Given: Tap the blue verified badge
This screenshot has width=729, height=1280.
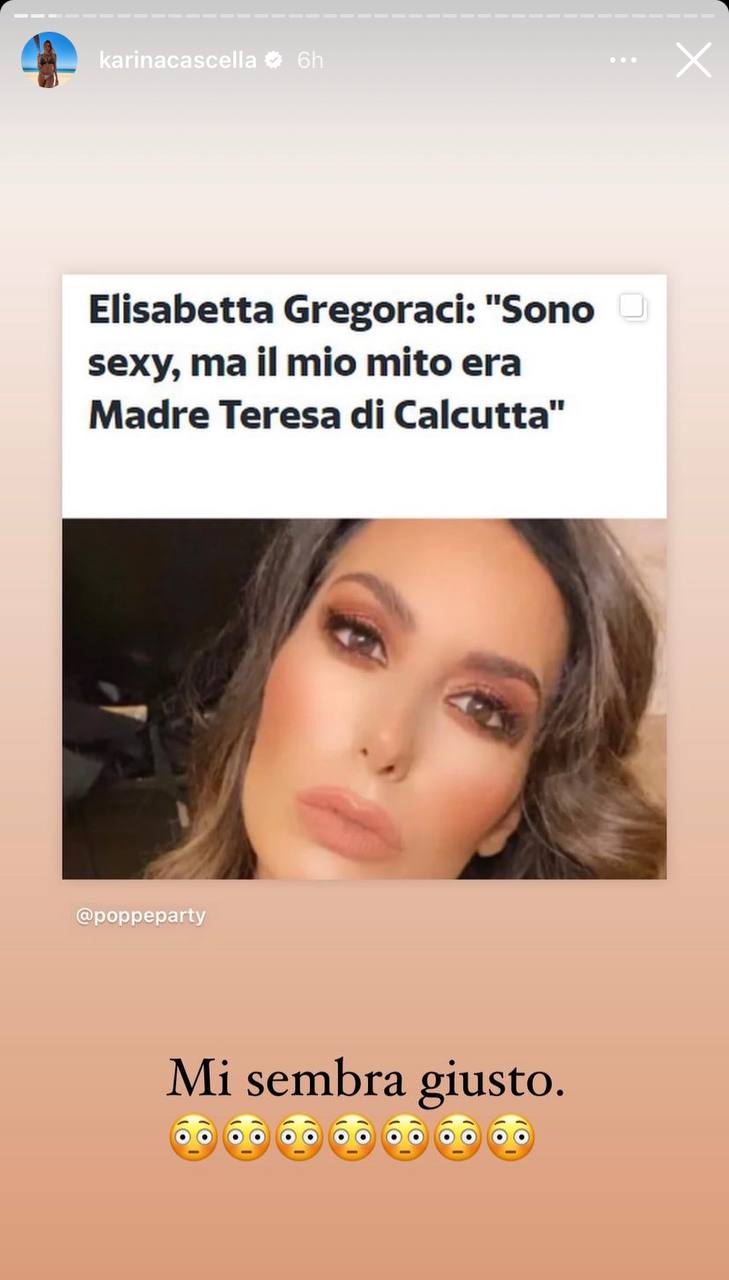Looking at the screenshot, I should click(x=273, y=60).
